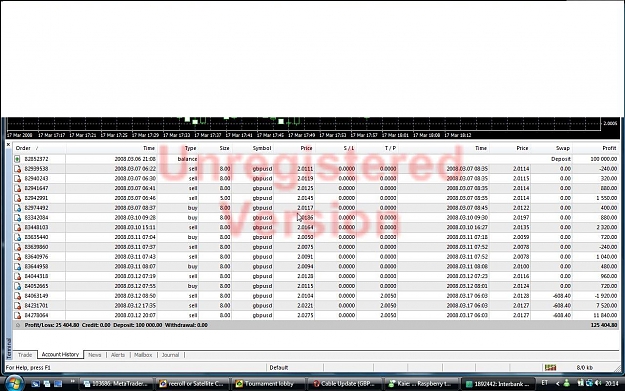Click the sell order icon for 83640976
The width and height of the screenshot is (625, 391).
click(x=18, y=257)
